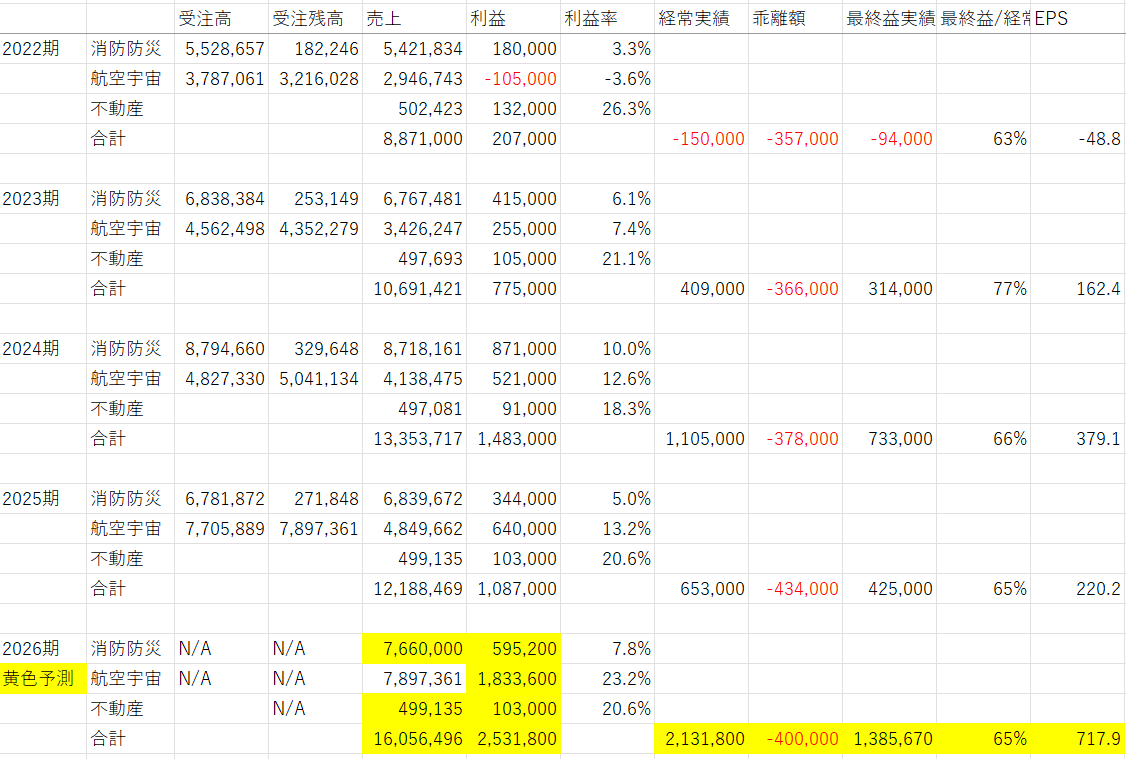The width and height of the screenshot is (1126, 759).
Task: Select the yellow 595,200 profit cell
Action: (513, 649)
